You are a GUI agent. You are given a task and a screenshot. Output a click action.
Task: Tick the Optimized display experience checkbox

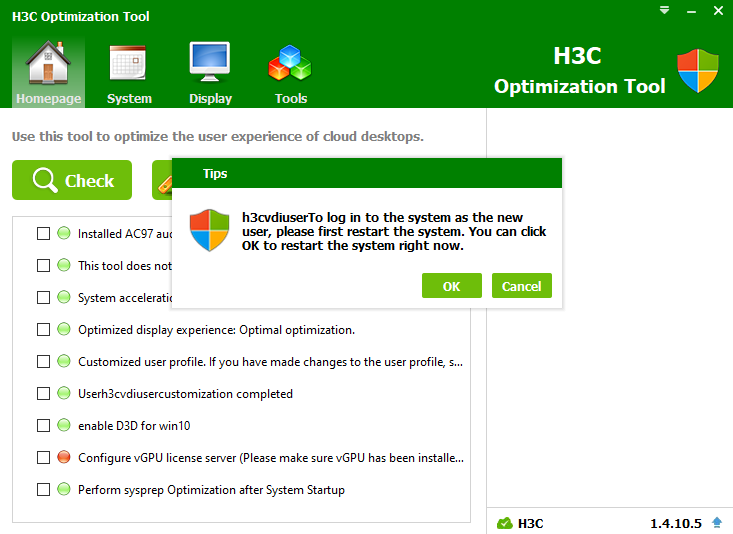[x=43, y=330]
